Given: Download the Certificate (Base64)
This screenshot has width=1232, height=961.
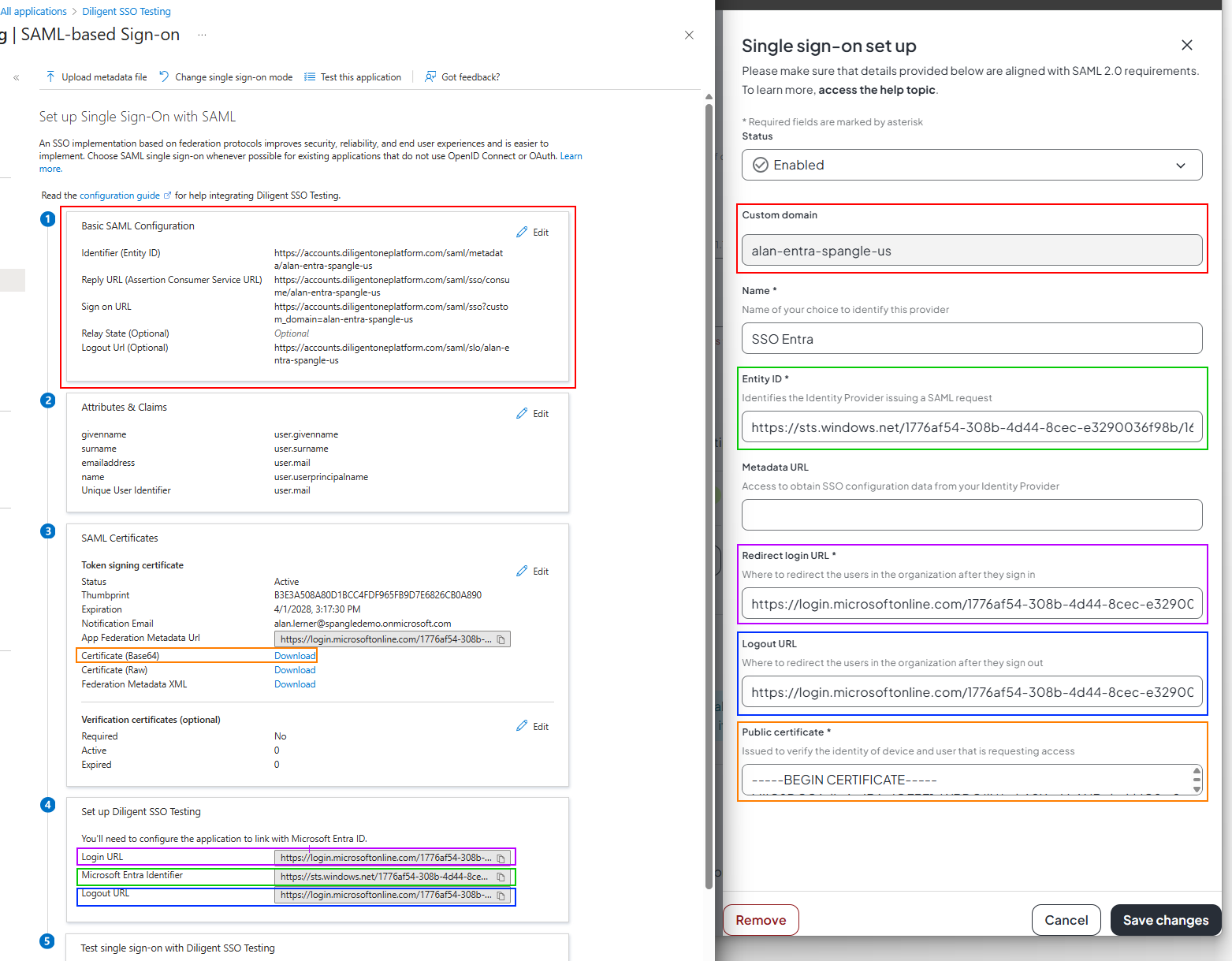Looking at the screenshot, I should [x=295, y=656].
